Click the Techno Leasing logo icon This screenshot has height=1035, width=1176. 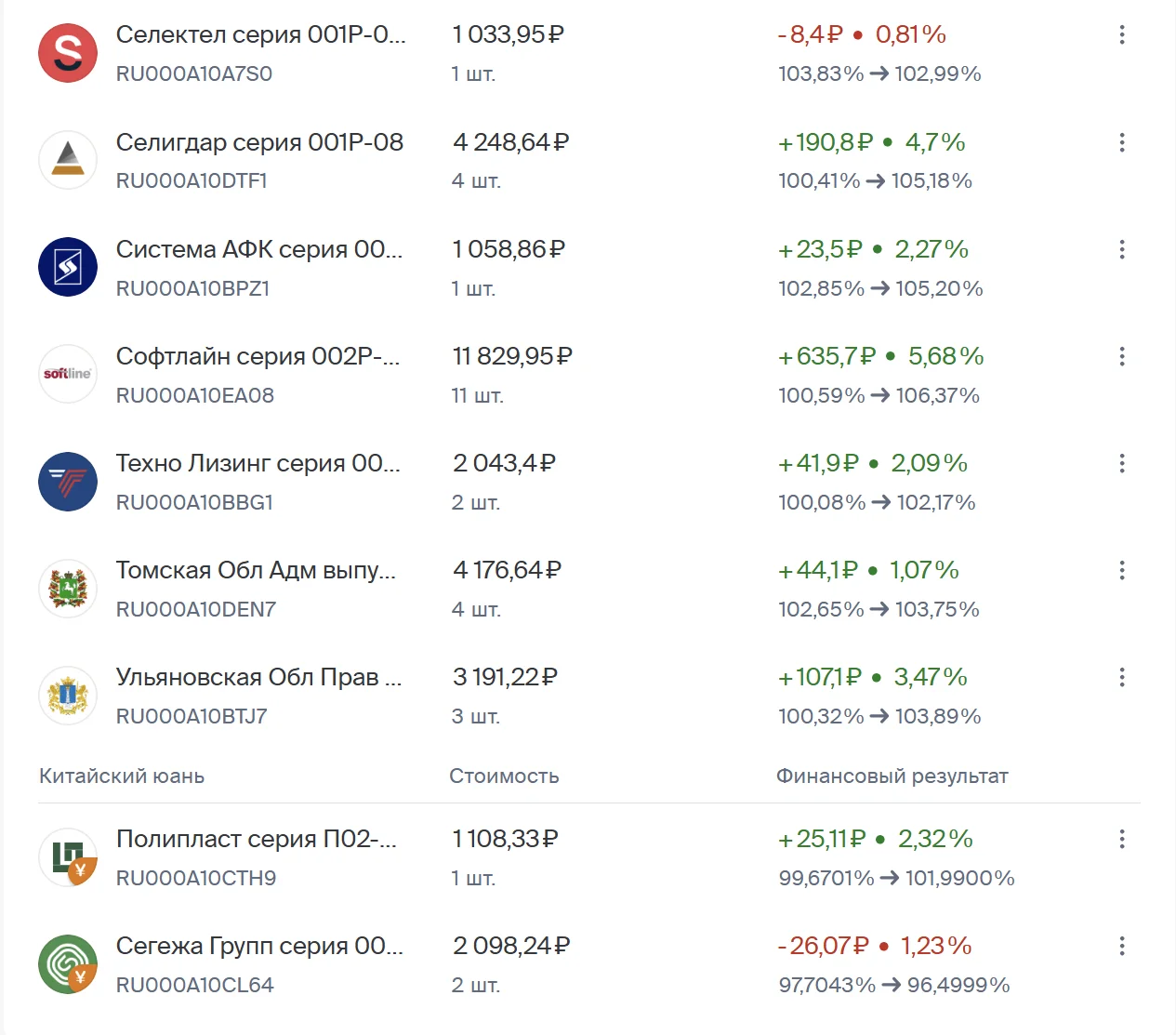coord(68,481)
